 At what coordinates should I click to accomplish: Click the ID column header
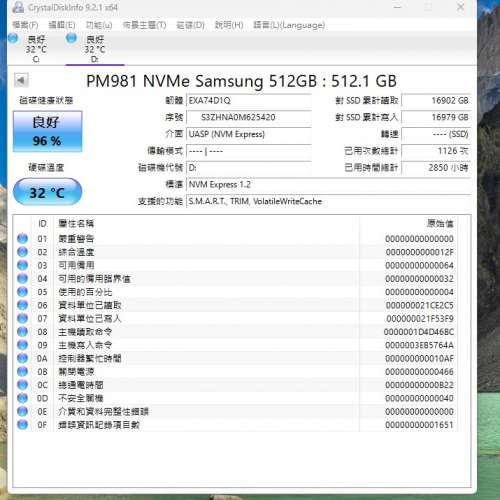42,224
